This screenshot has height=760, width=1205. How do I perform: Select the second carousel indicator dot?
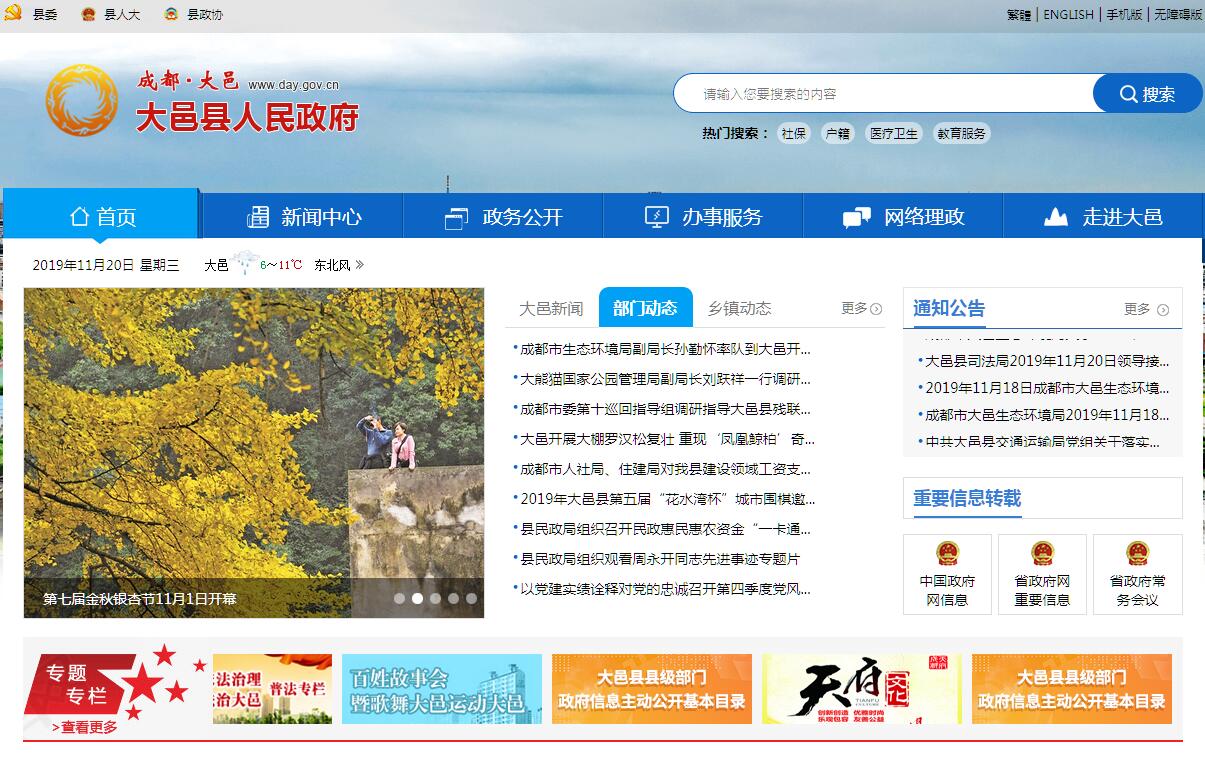[x=418, y=599]
